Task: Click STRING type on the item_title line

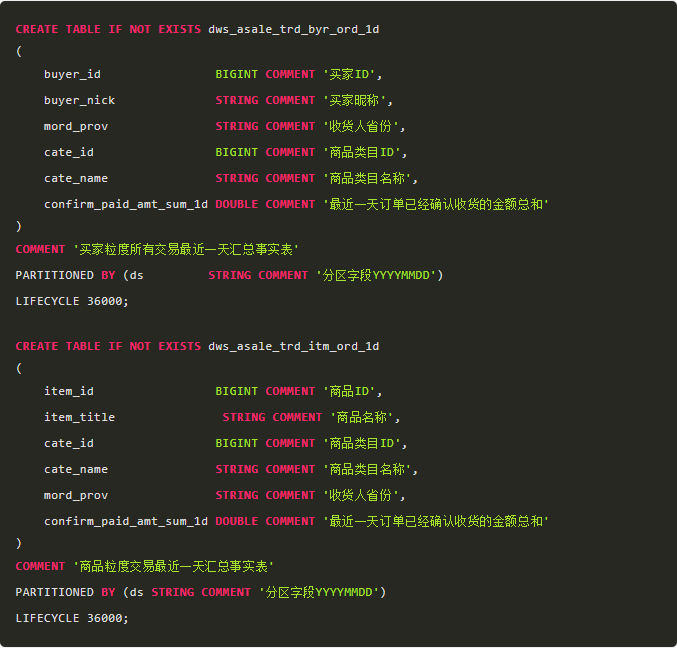Action: [x=244, y=417]
